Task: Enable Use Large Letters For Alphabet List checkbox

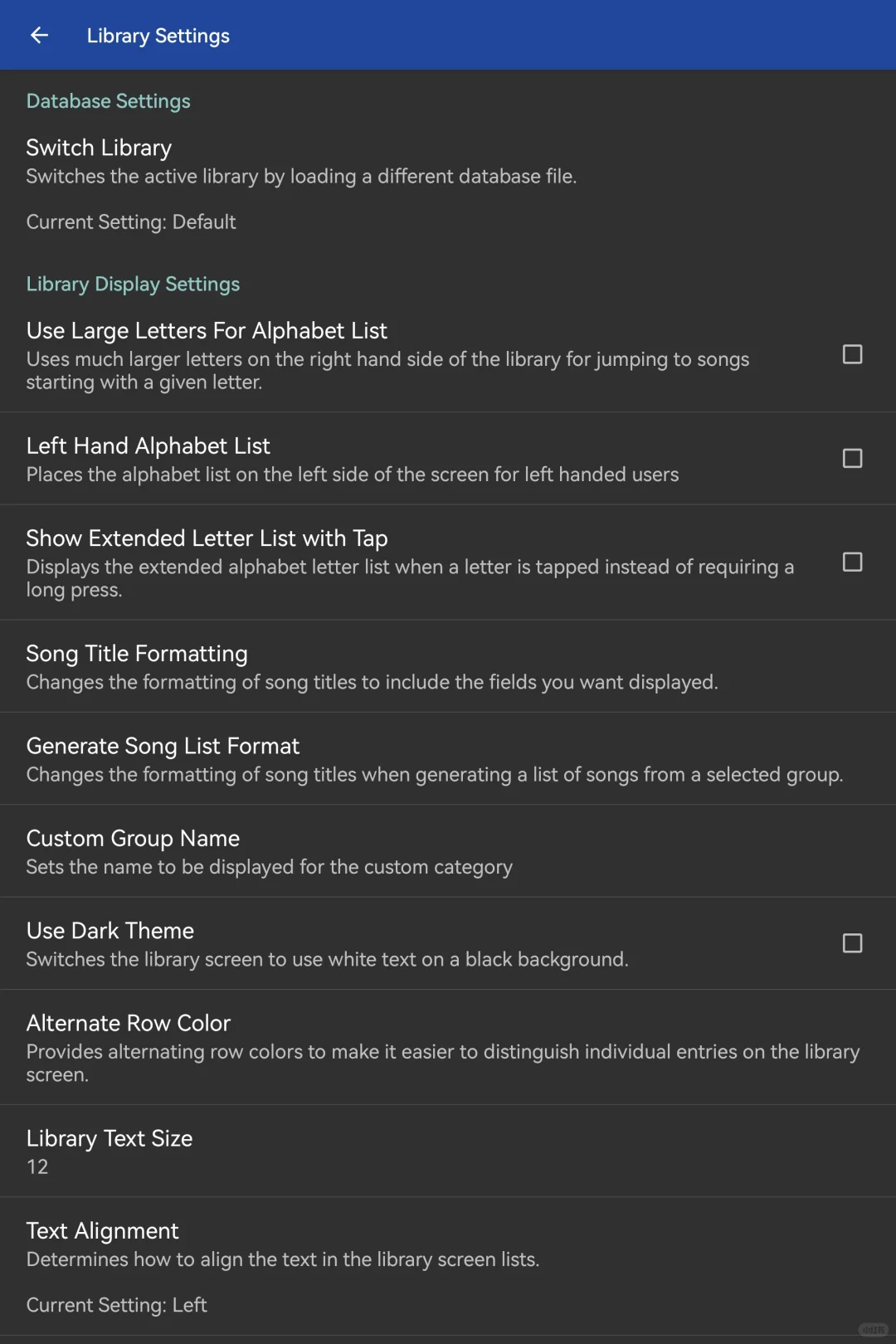Action: point(852,354)
